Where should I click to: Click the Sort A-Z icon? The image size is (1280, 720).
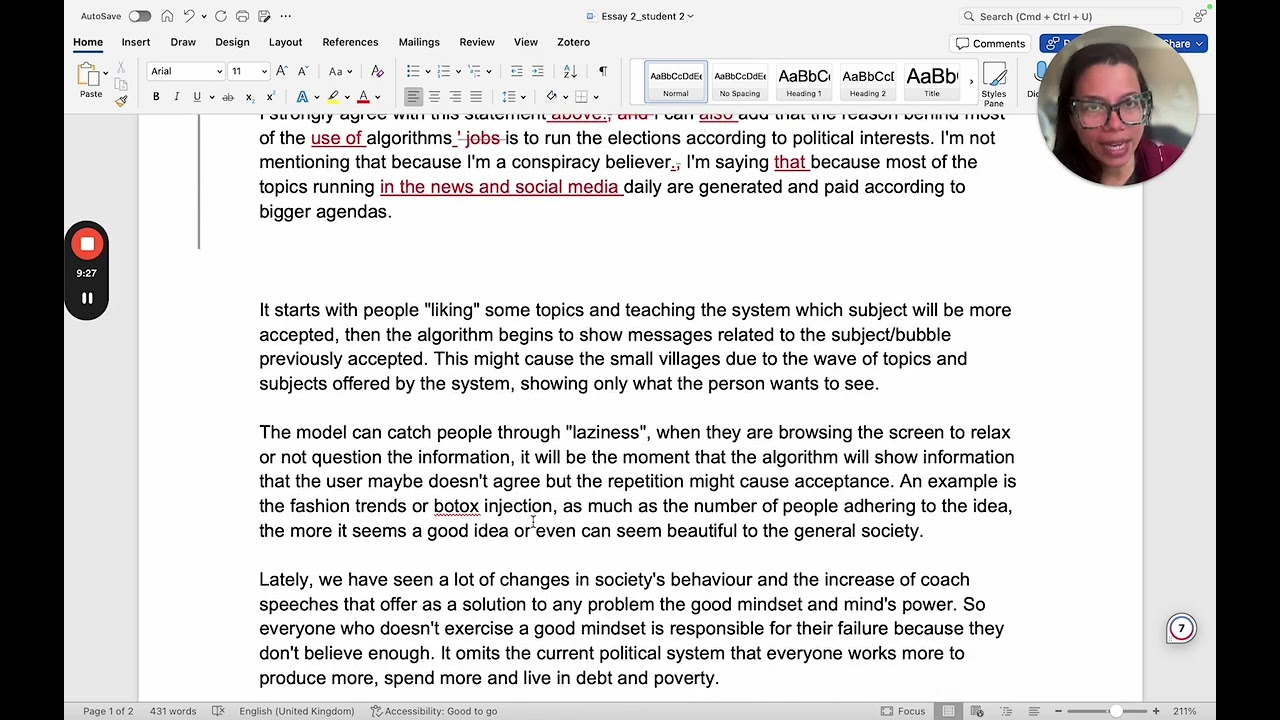(x=570, y=71)
